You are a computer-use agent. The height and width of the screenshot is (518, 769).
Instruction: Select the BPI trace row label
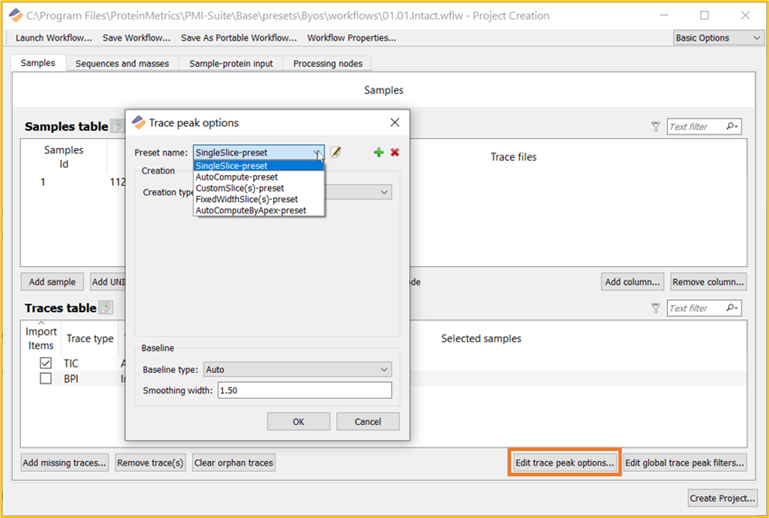click(71, 379)
